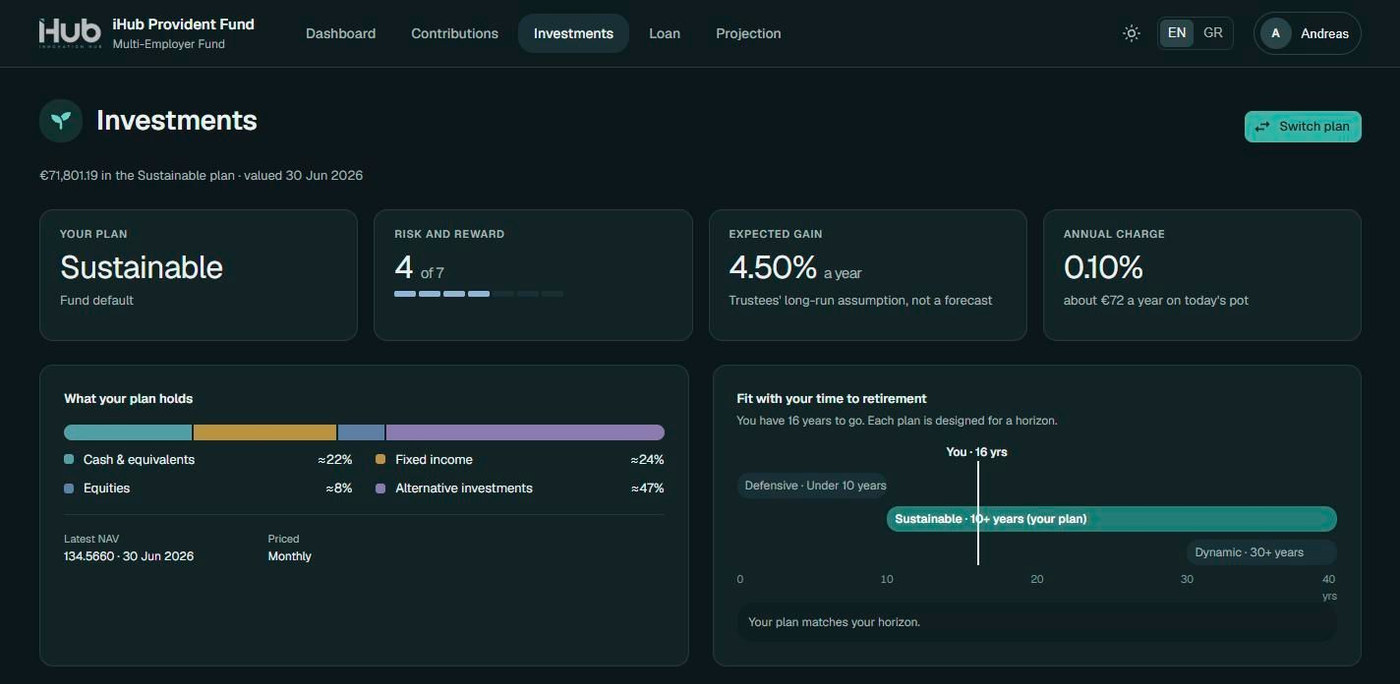Click the swap arrows icon in Switch plan
Screen dimensions: 1400x684
tap(1262, 126)
